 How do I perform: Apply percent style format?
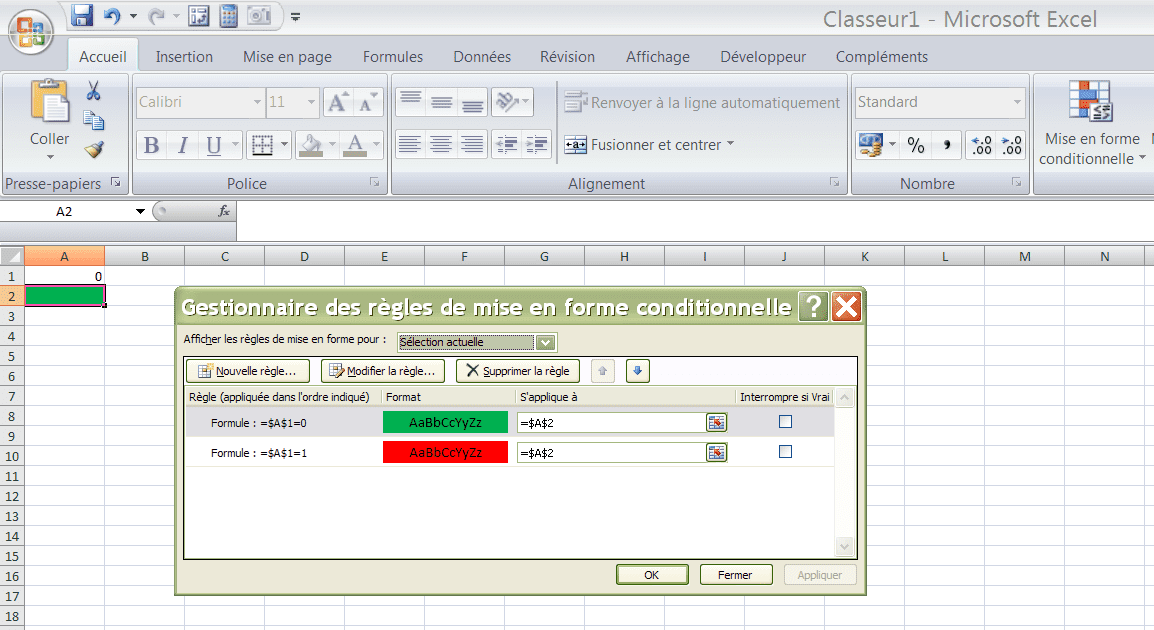[916, 145]
